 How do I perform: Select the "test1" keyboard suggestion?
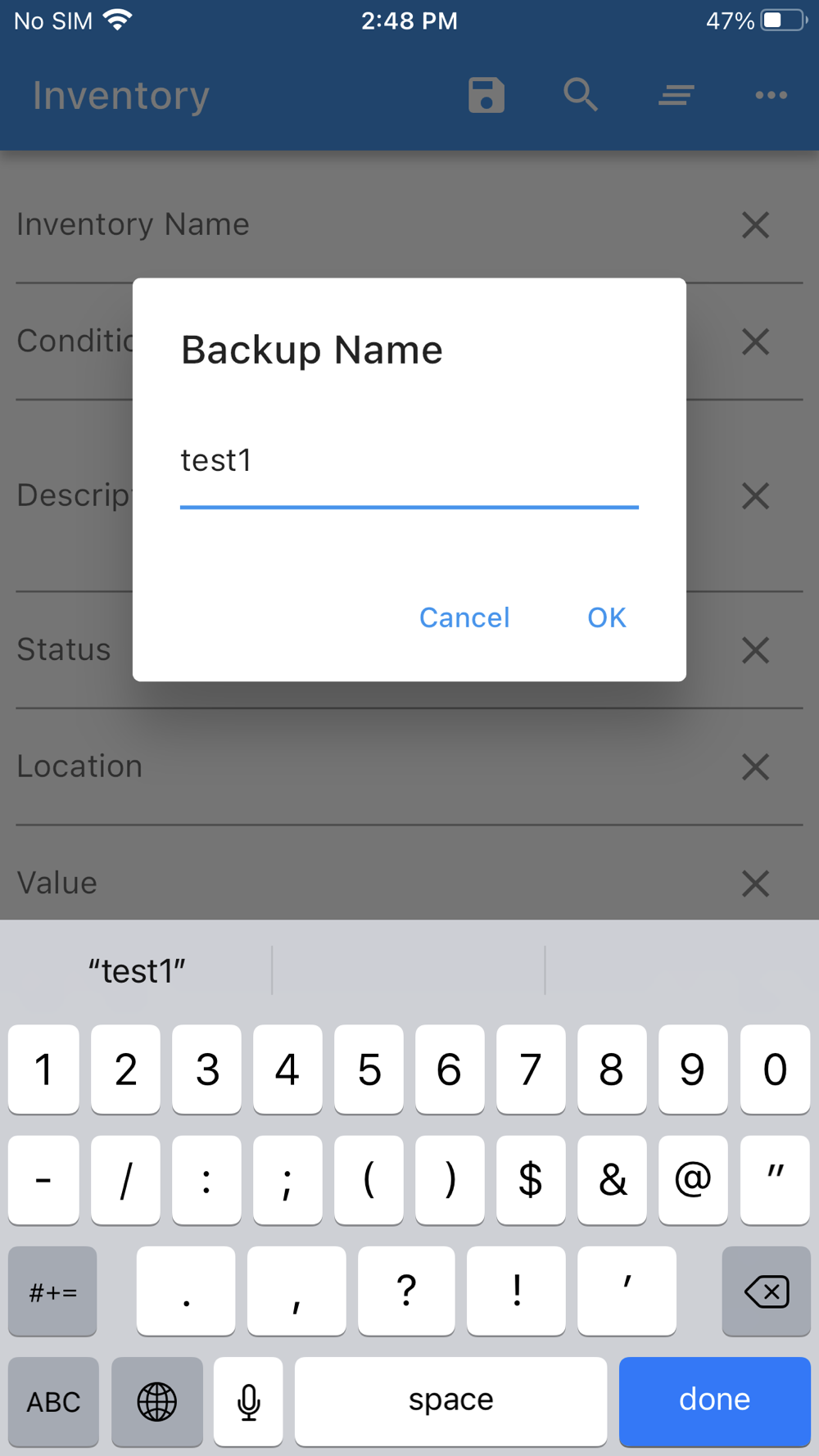(x=137, y=971)
